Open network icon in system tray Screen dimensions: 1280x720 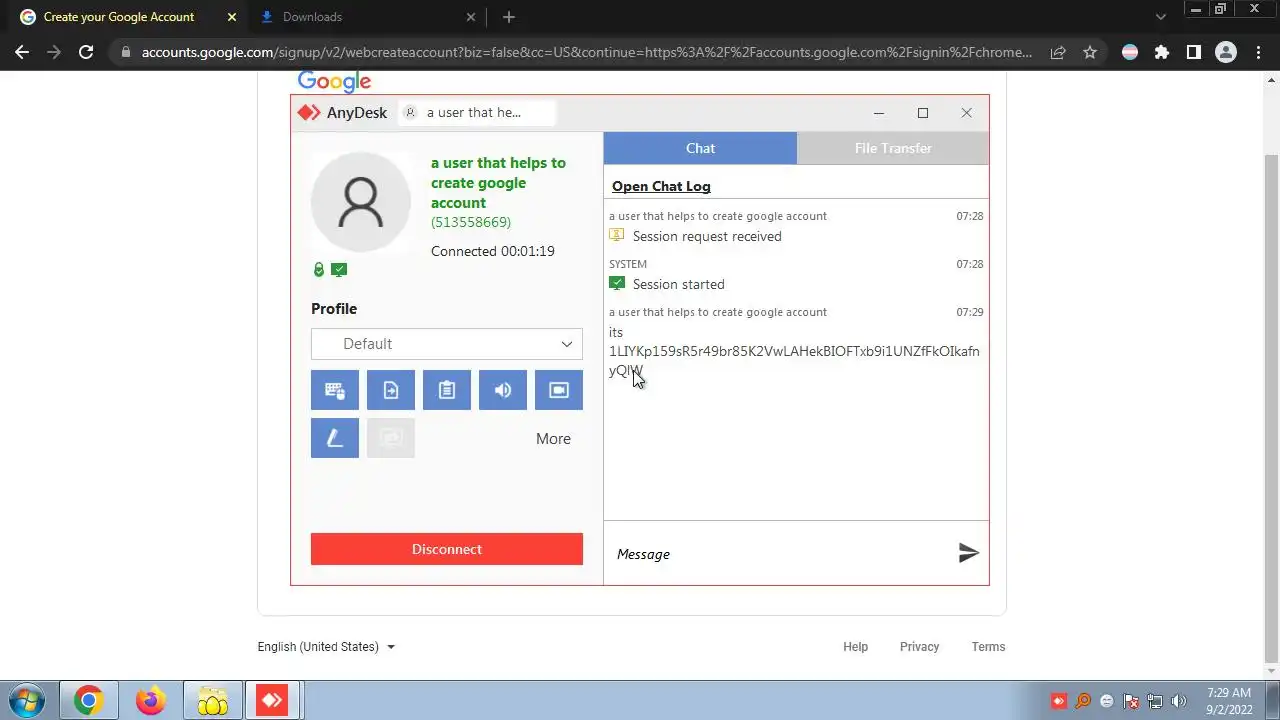point(1155,701)
